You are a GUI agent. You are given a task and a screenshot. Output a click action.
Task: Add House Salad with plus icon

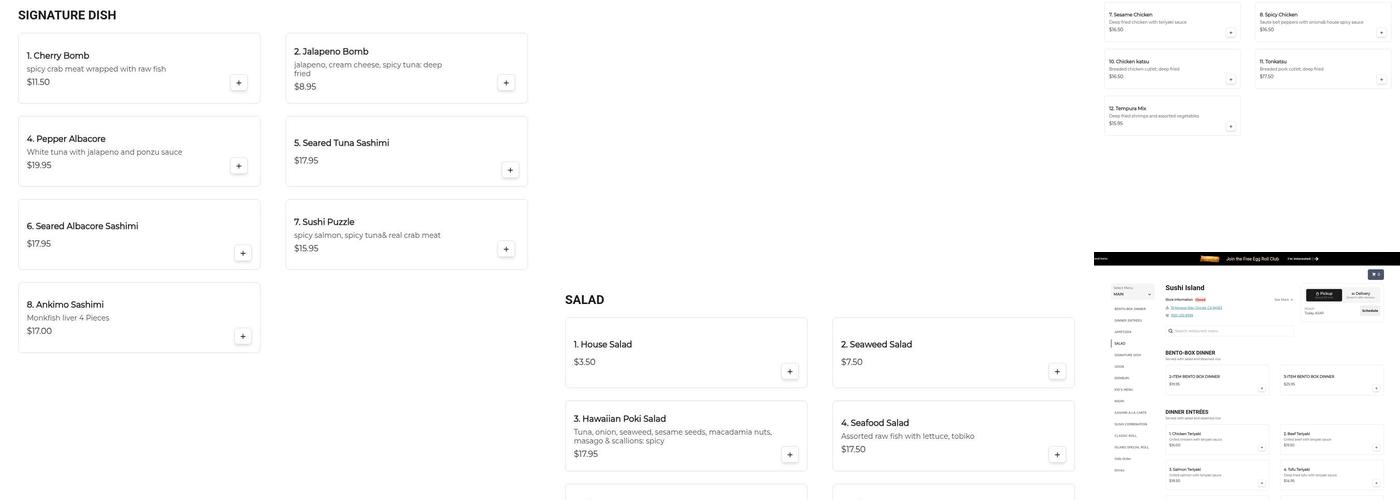coord(790,372)
